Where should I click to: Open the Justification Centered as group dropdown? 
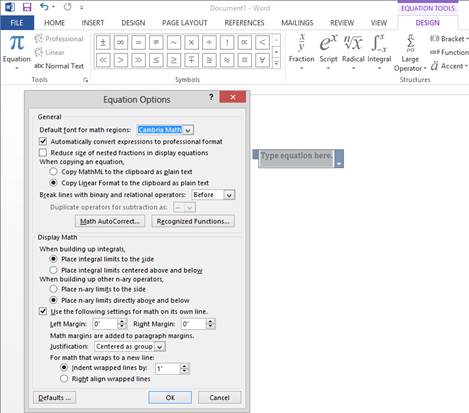(160, 347)
